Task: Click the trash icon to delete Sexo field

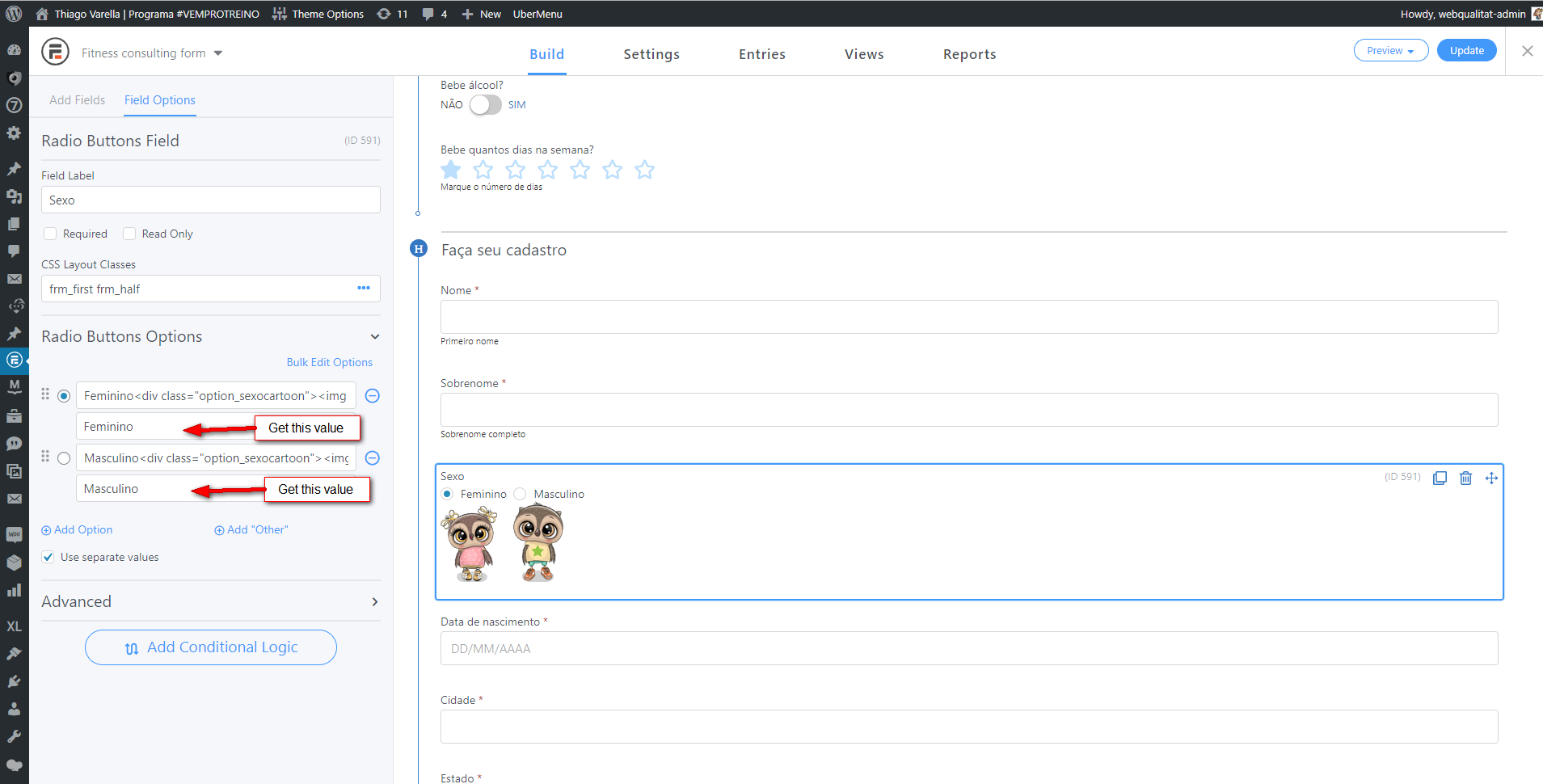Action: point(1465,478)
